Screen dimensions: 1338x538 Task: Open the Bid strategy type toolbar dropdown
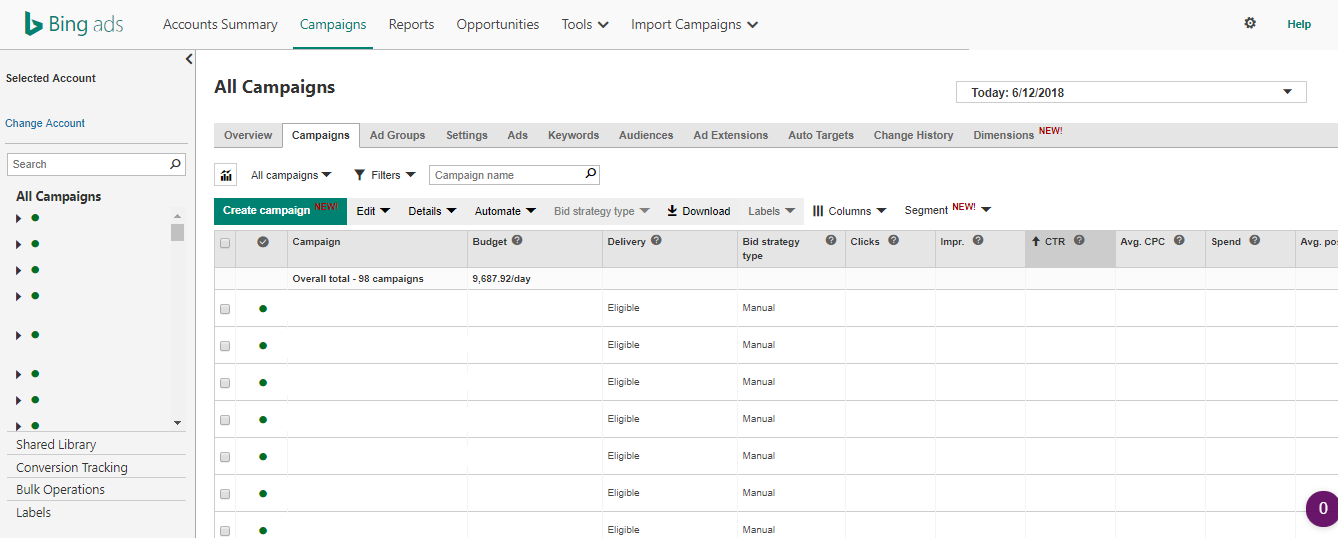pyautogui.click(x=602, y=211)
